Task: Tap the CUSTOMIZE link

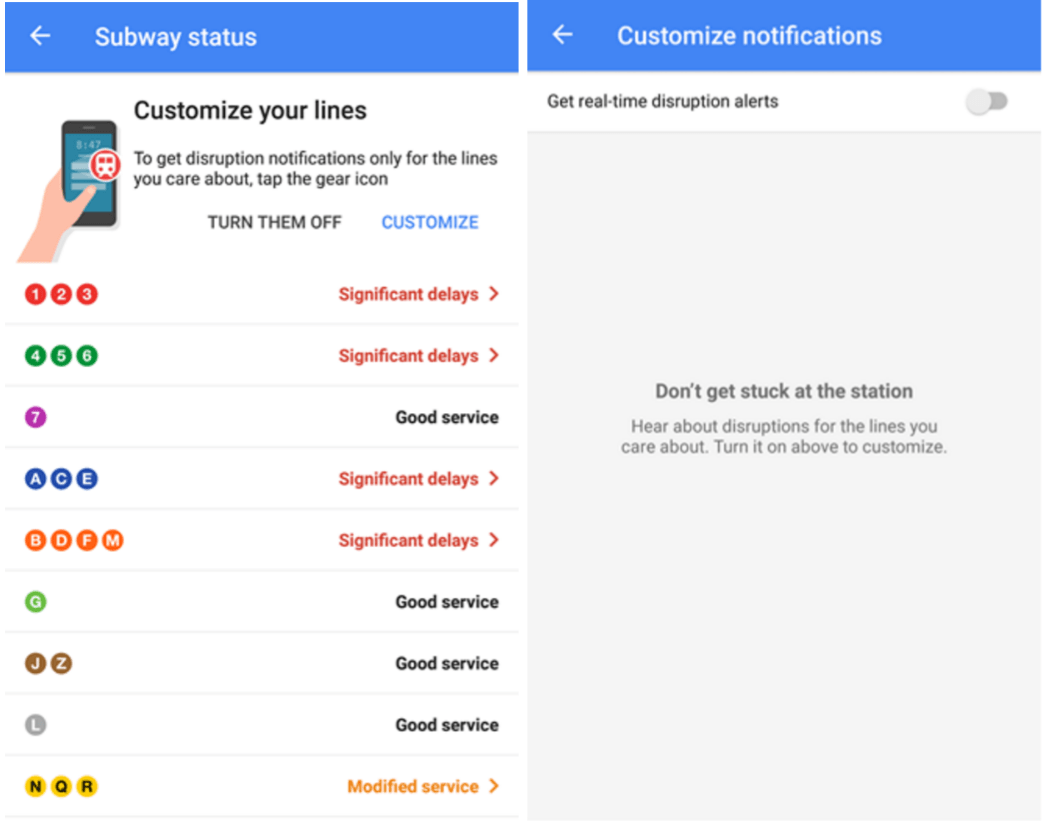Action: click(430, 222)
